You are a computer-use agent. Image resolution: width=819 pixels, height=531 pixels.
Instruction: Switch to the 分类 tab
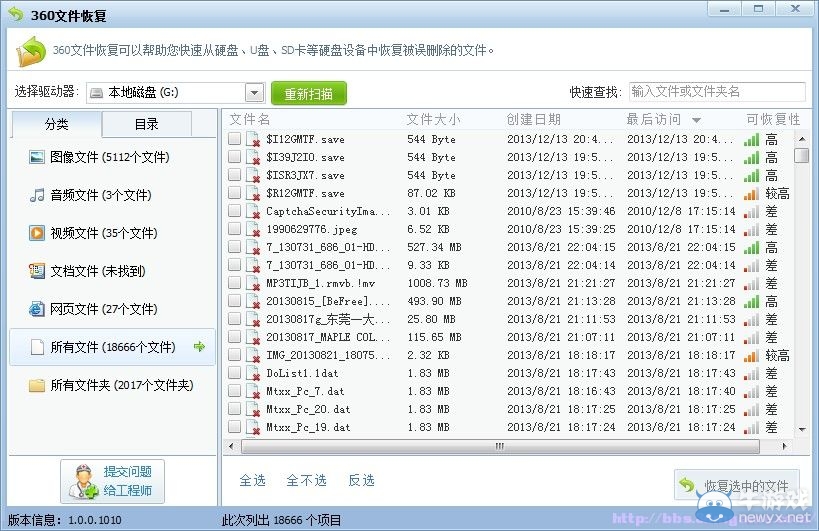click(56, 124)
